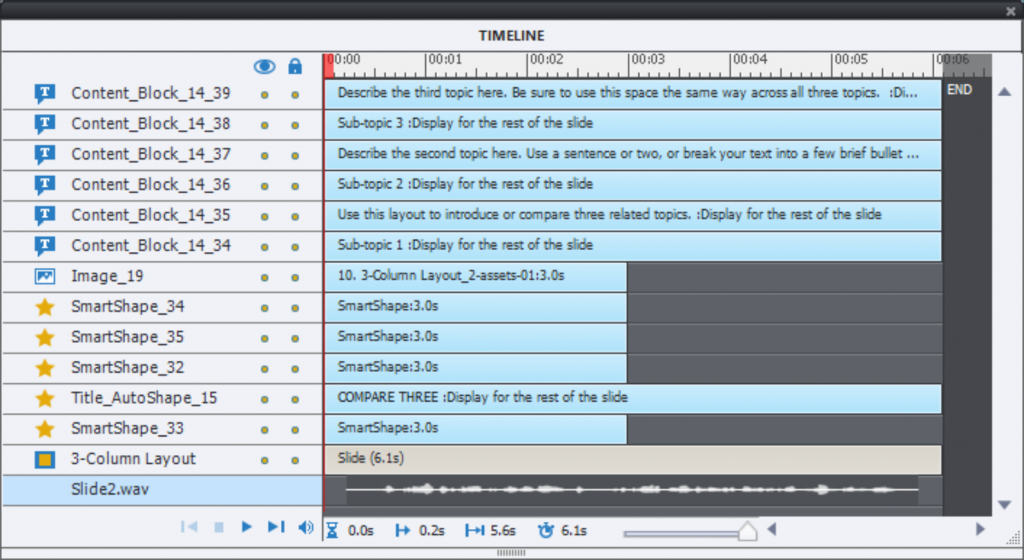Toggle the lock dot for SmartShape_32
This screenshot has width=1024, height=560.
[295, 368]
